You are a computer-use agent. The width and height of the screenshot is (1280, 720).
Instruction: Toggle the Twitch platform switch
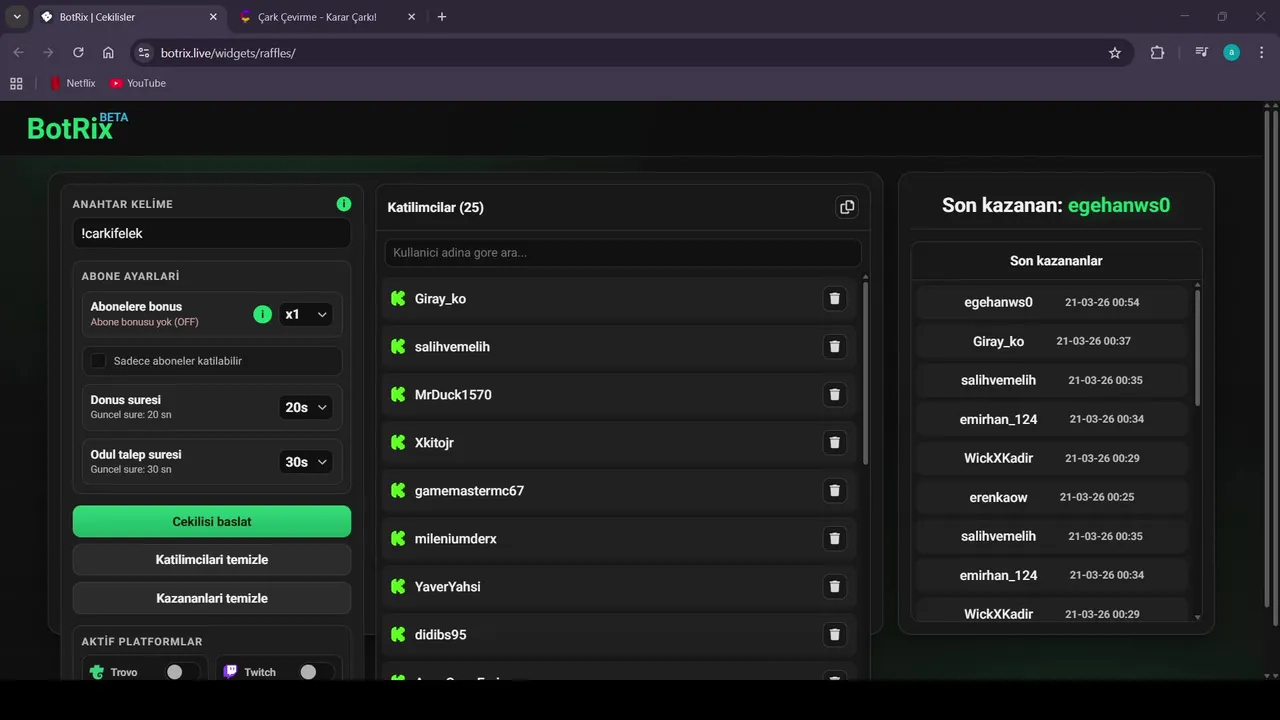[315, 672]
